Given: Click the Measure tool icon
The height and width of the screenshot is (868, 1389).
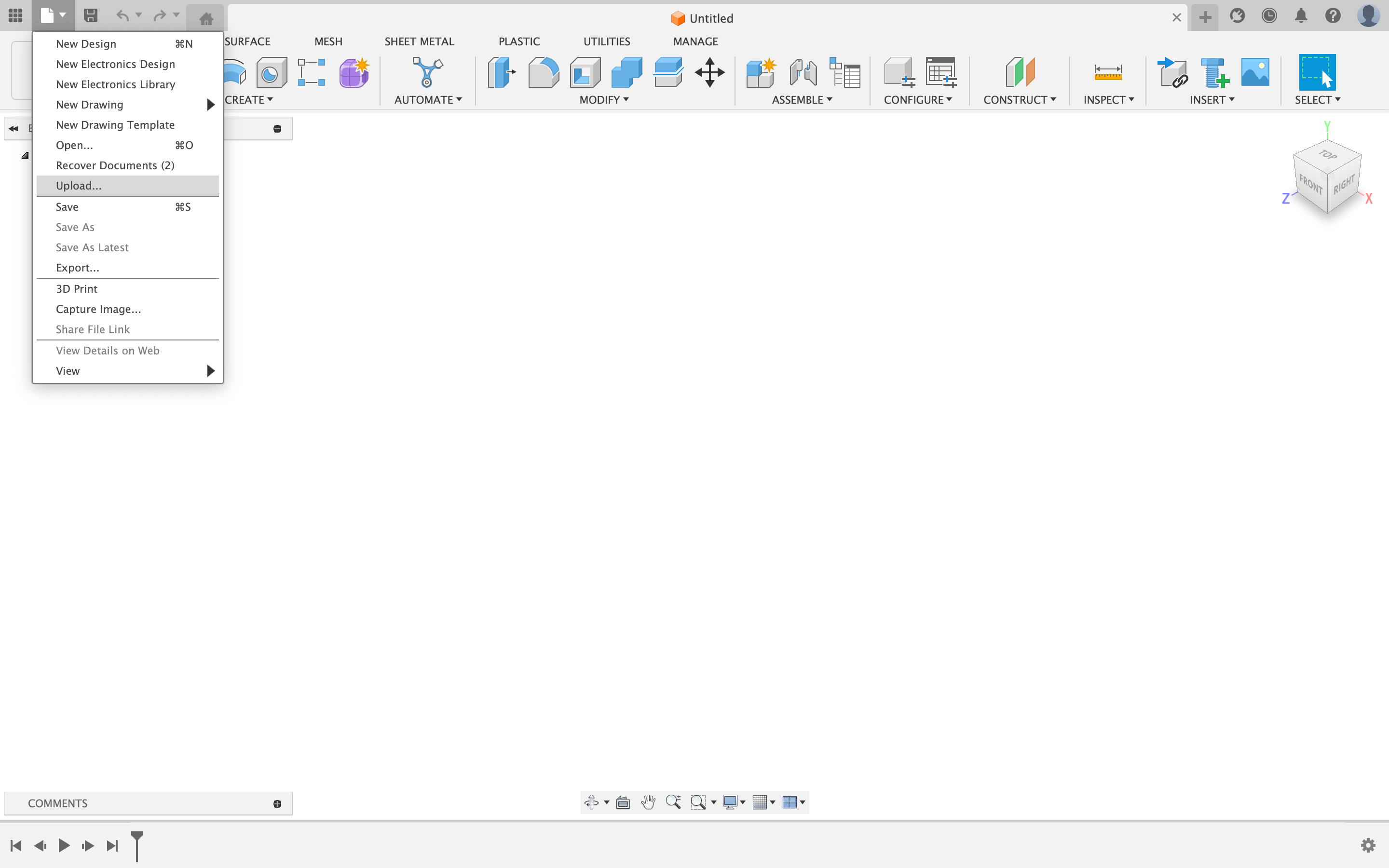Looking at the screenshot, I should point(1107,73).
